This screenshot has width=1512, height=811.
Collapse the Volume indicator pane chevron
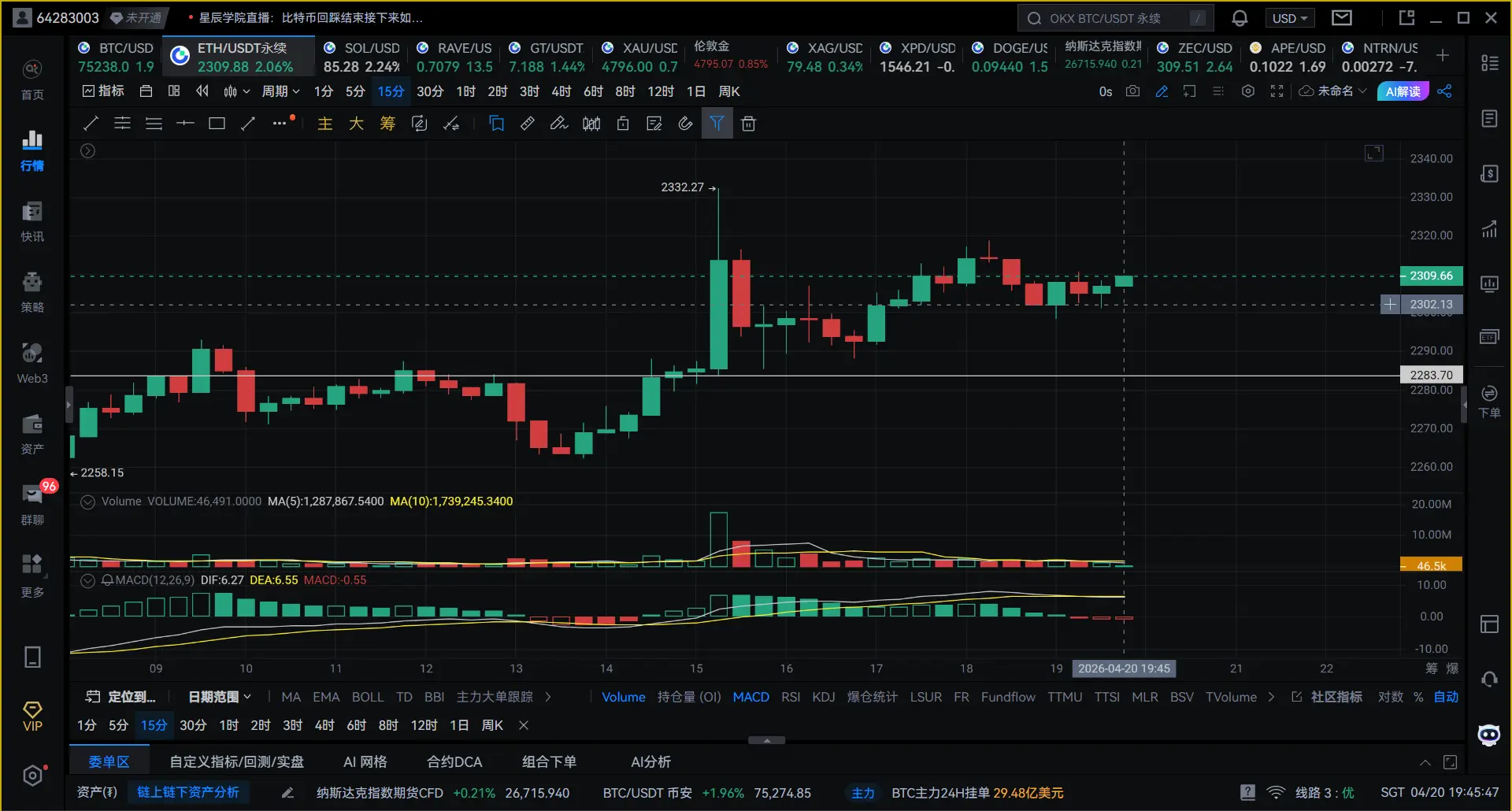88,502
